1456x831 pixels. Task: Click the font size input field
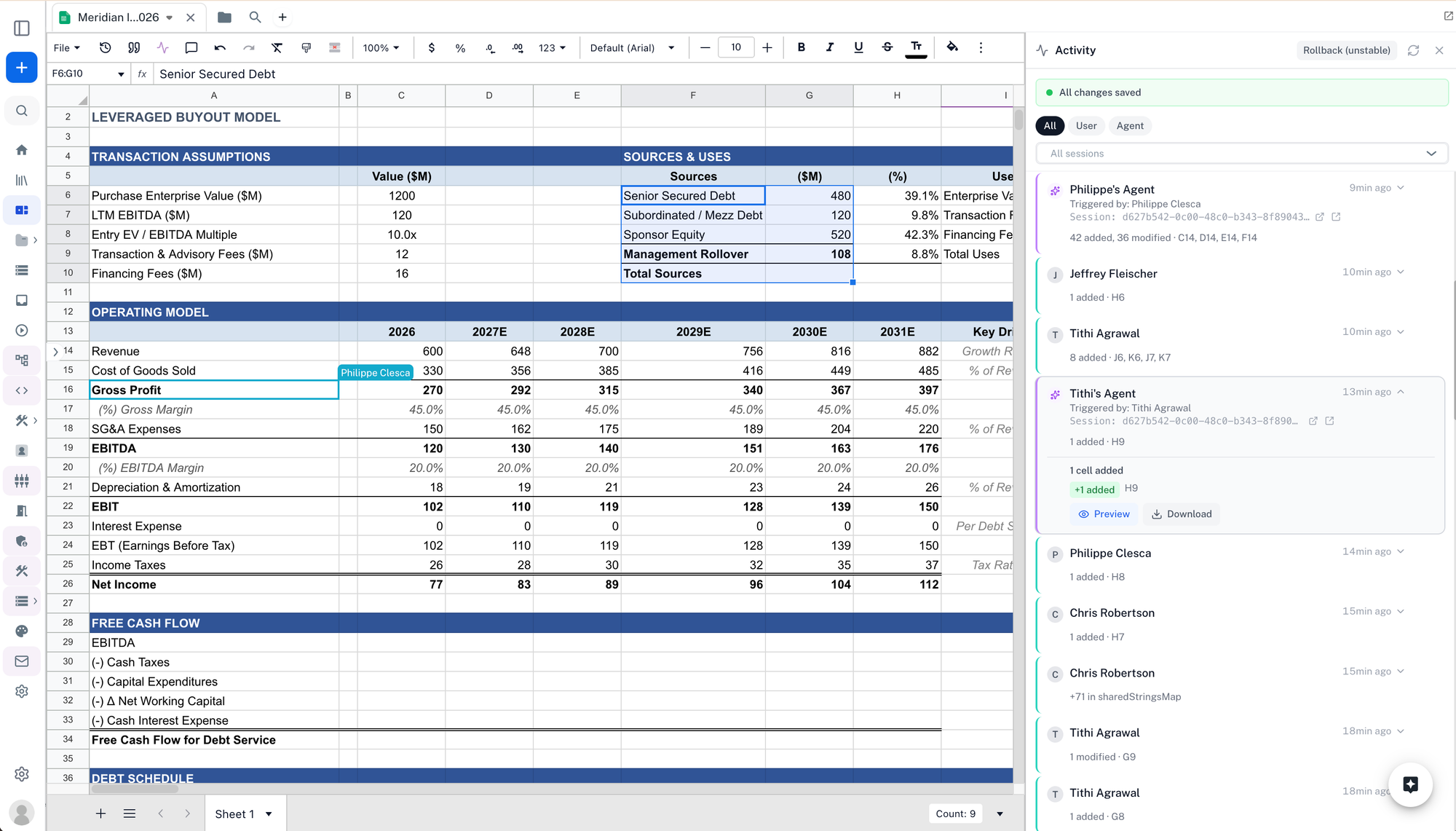pyautogui.click(x=736, y=47)
